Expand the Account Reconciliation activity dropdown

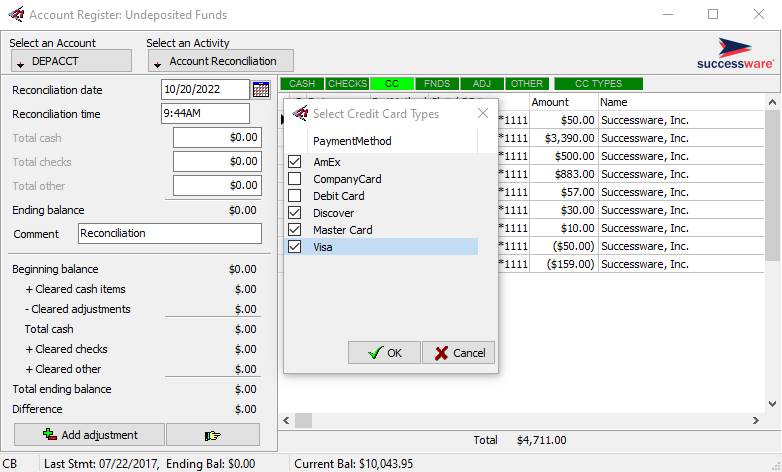[220, 61]
